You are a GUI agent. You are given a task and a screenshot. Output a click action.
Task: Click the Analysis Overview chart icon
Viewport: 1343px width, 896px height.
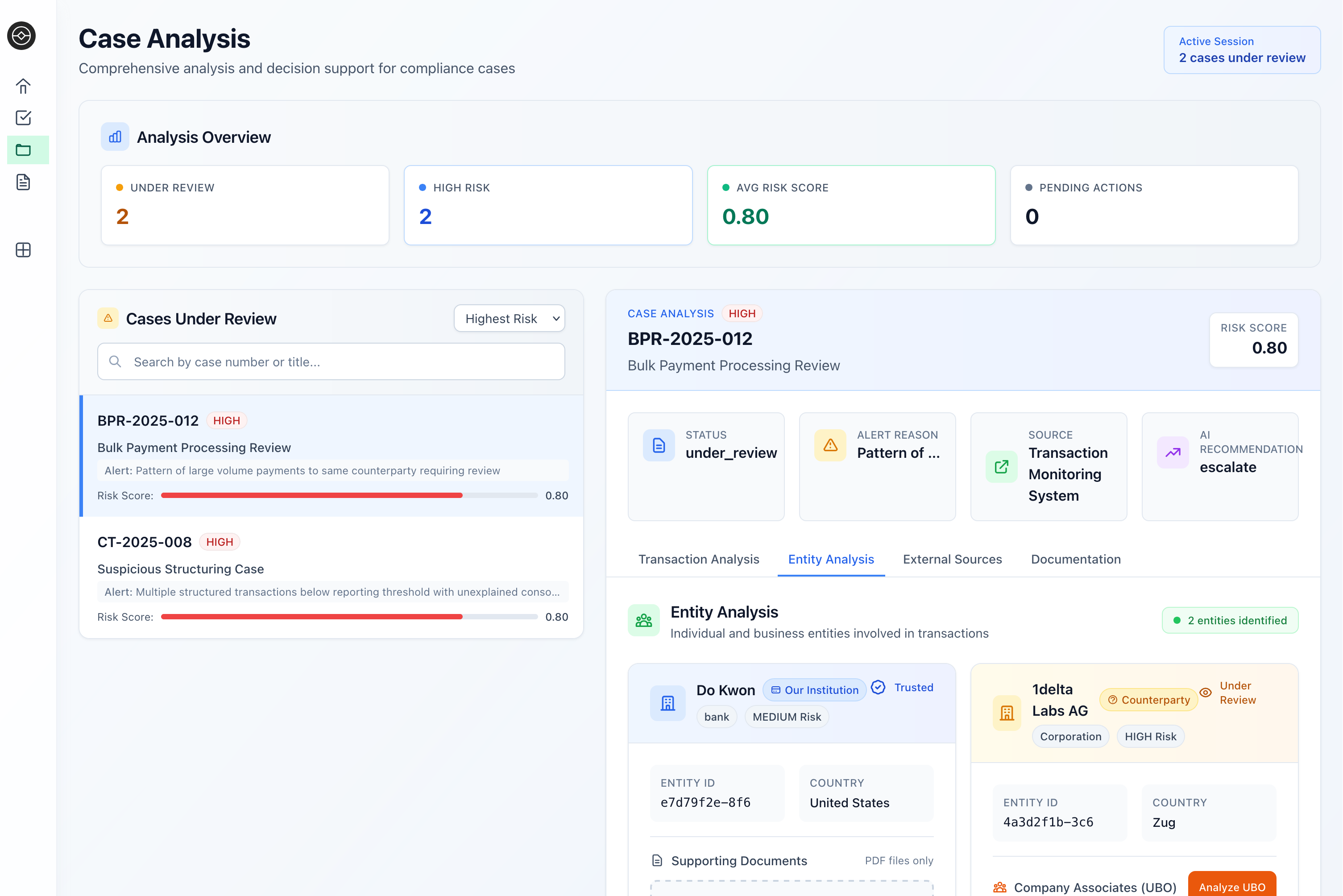(115, 137)
